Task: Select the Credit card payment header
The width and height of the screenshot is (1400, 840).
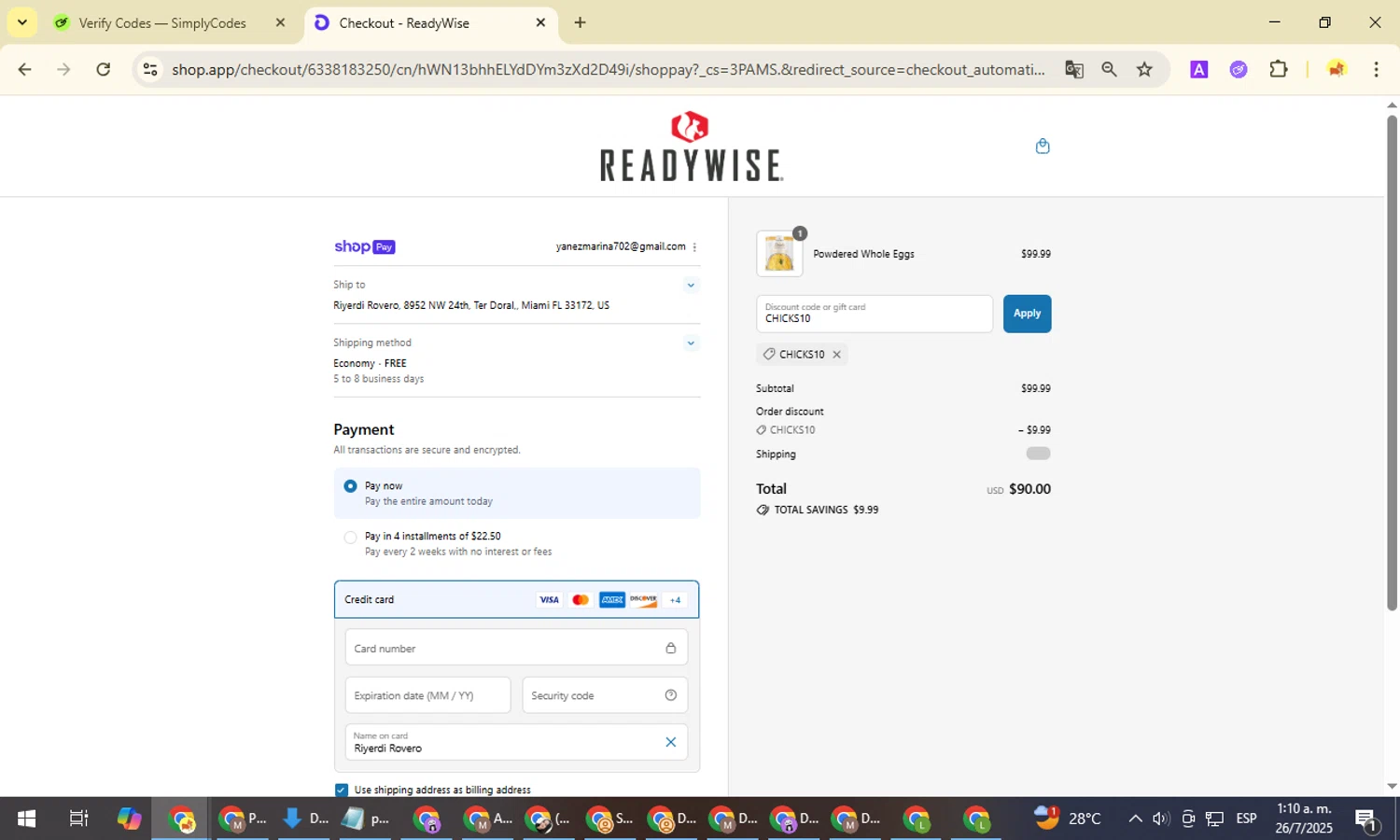Action: tap(516, 600)
